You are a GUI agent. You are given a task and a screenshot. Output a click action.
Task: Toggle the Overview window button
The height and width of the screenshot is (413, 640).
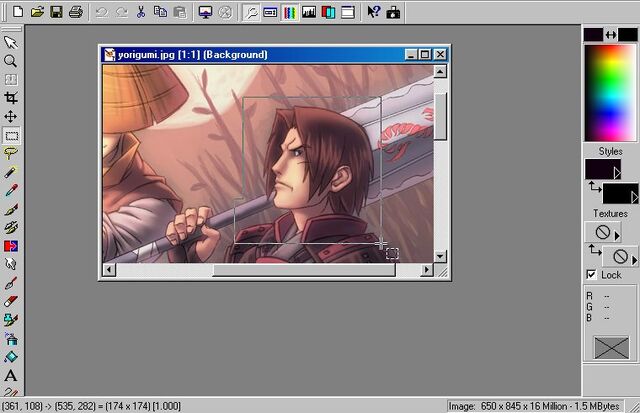coord(347,12)
